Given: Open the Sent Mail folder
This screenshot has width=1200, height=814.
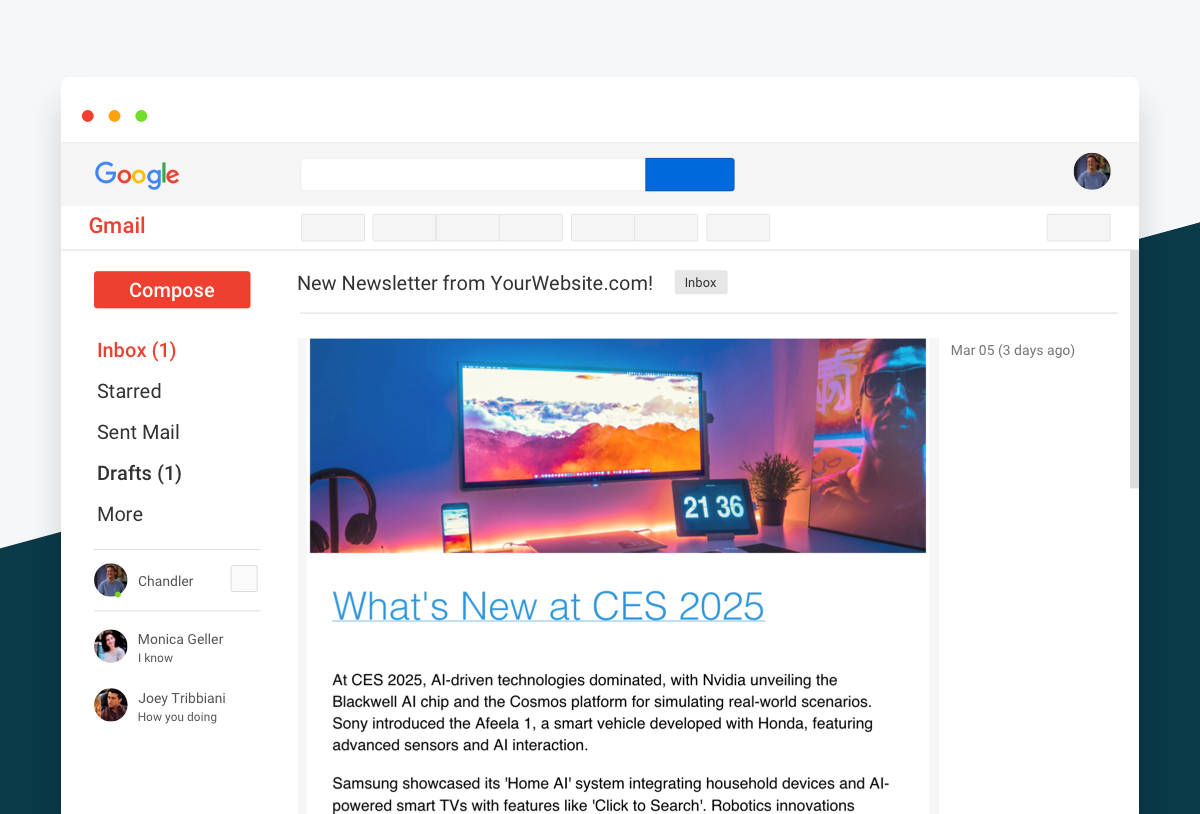Looking at the screenshot, I should coord(138,432).
